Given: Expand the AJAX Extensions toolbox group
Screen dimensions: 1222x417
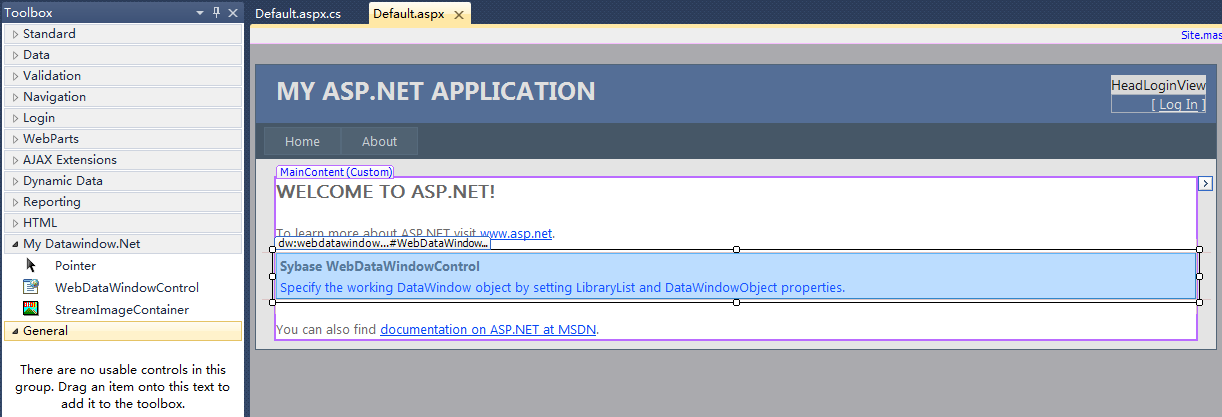Looking at the screenshot, I should [16, 160].
